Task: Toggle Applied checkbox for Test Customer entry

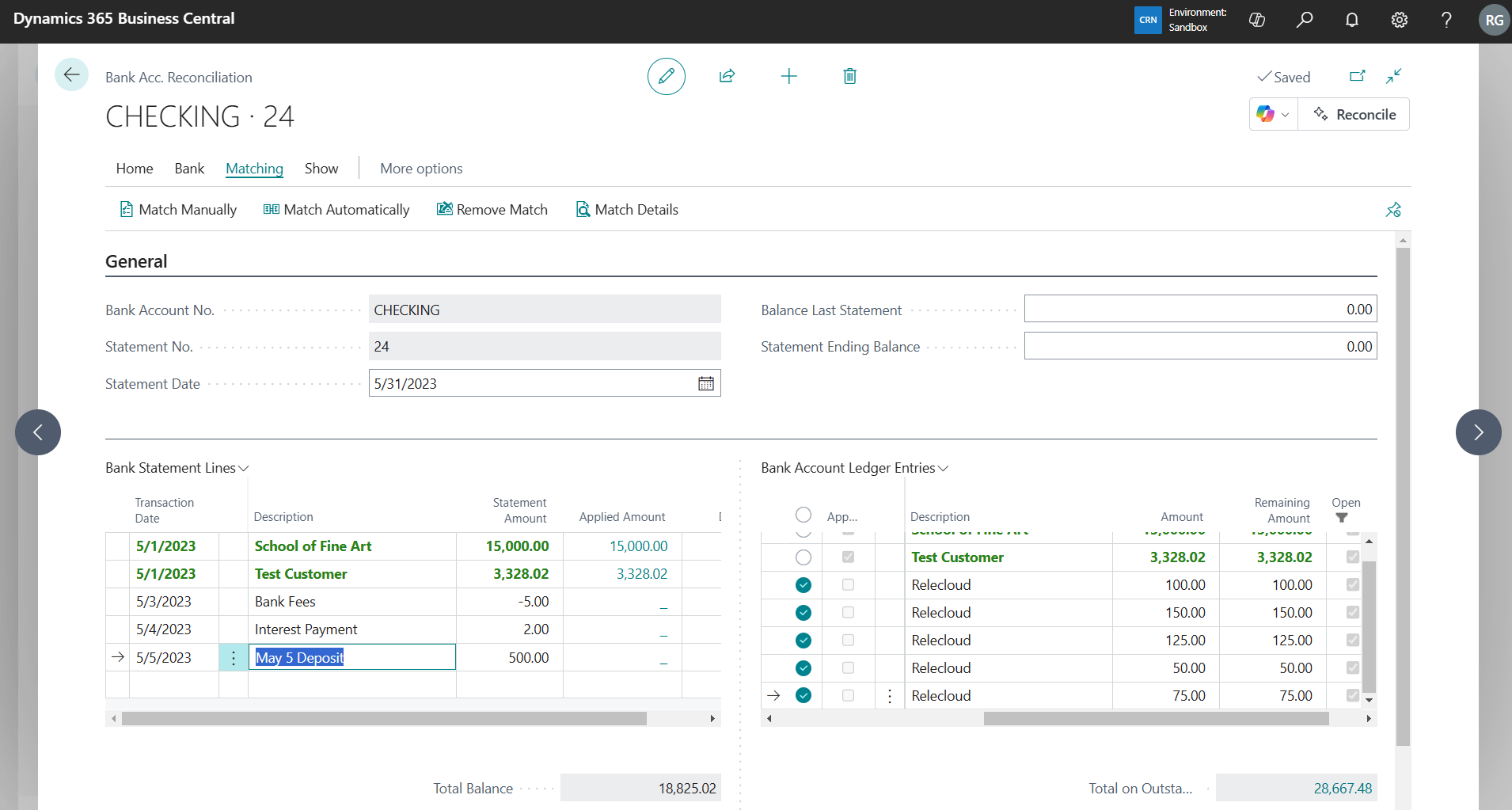Action: click(848, 557)
